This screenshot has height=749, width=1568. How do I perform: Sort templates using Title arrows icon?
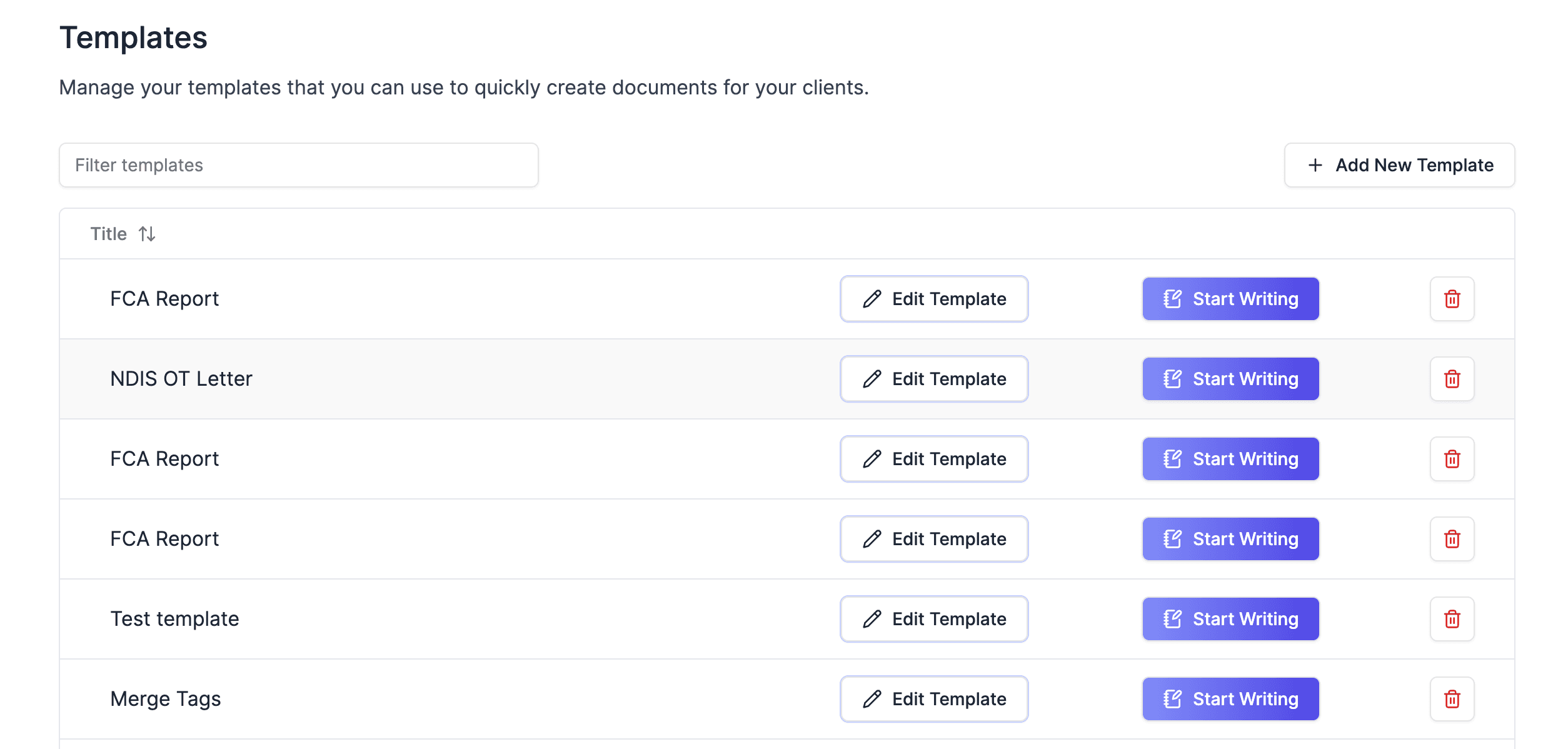click(147, 234)
